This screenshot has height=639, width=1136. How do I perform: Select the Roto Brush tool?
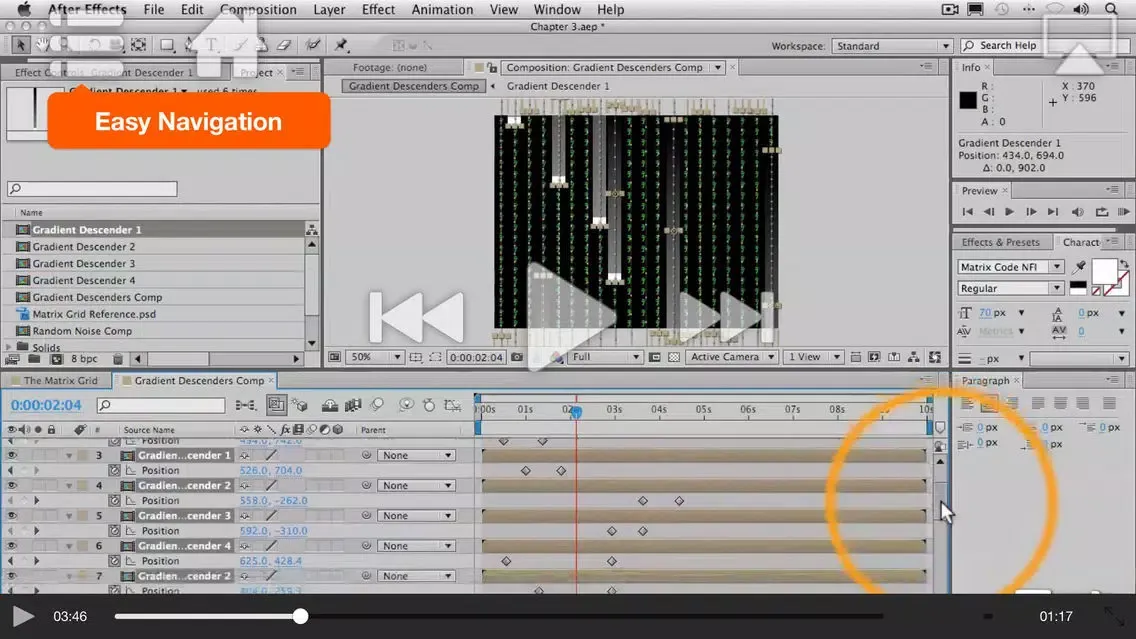click(x=313, y=45)
